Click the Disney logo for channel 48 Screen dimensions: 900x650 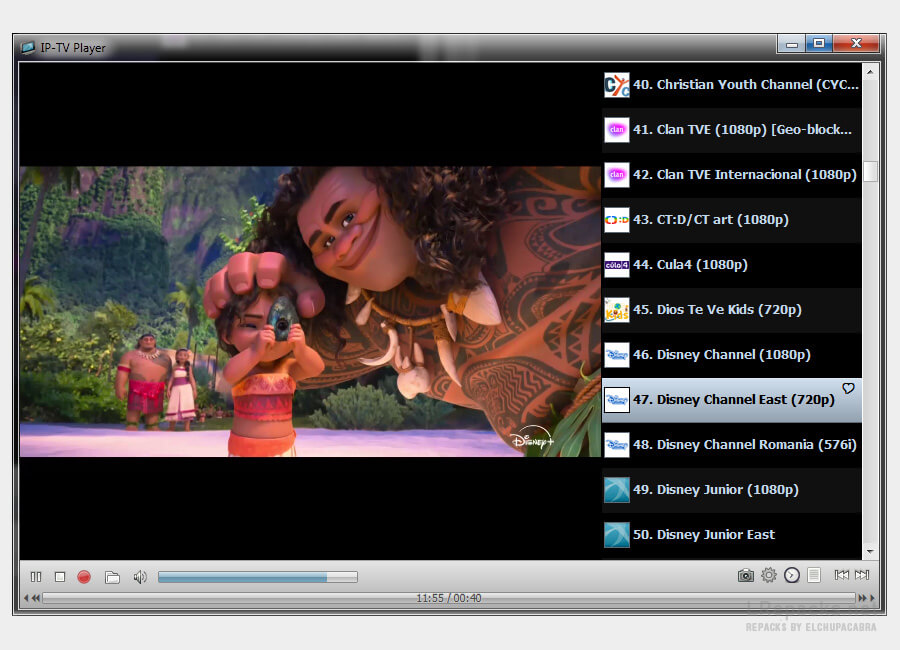[617, 445]
